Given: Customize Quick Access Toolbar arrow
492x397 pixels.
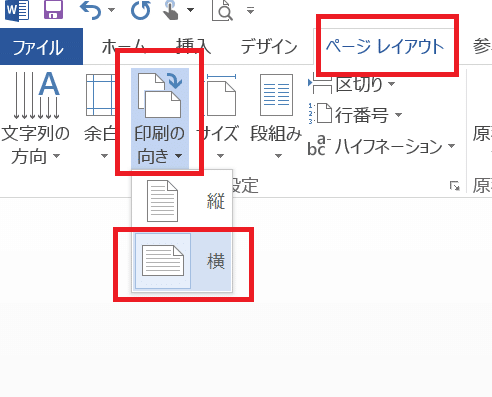Looking at the screenshot, I should coord(250,10).
